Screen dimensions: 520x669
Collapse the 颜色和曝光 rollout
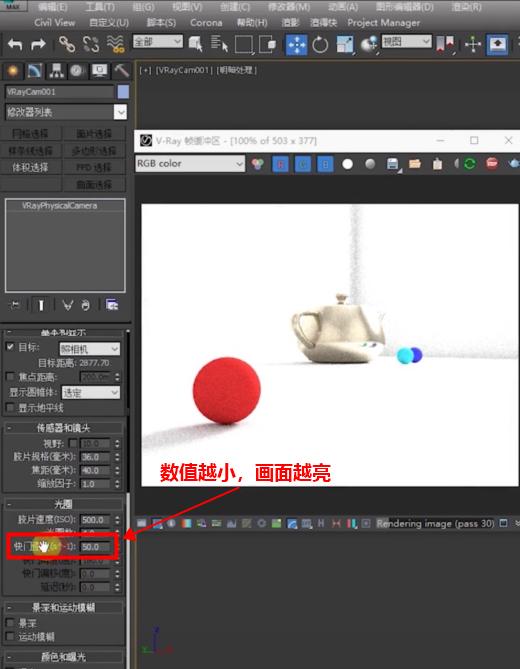coord(63,657)
